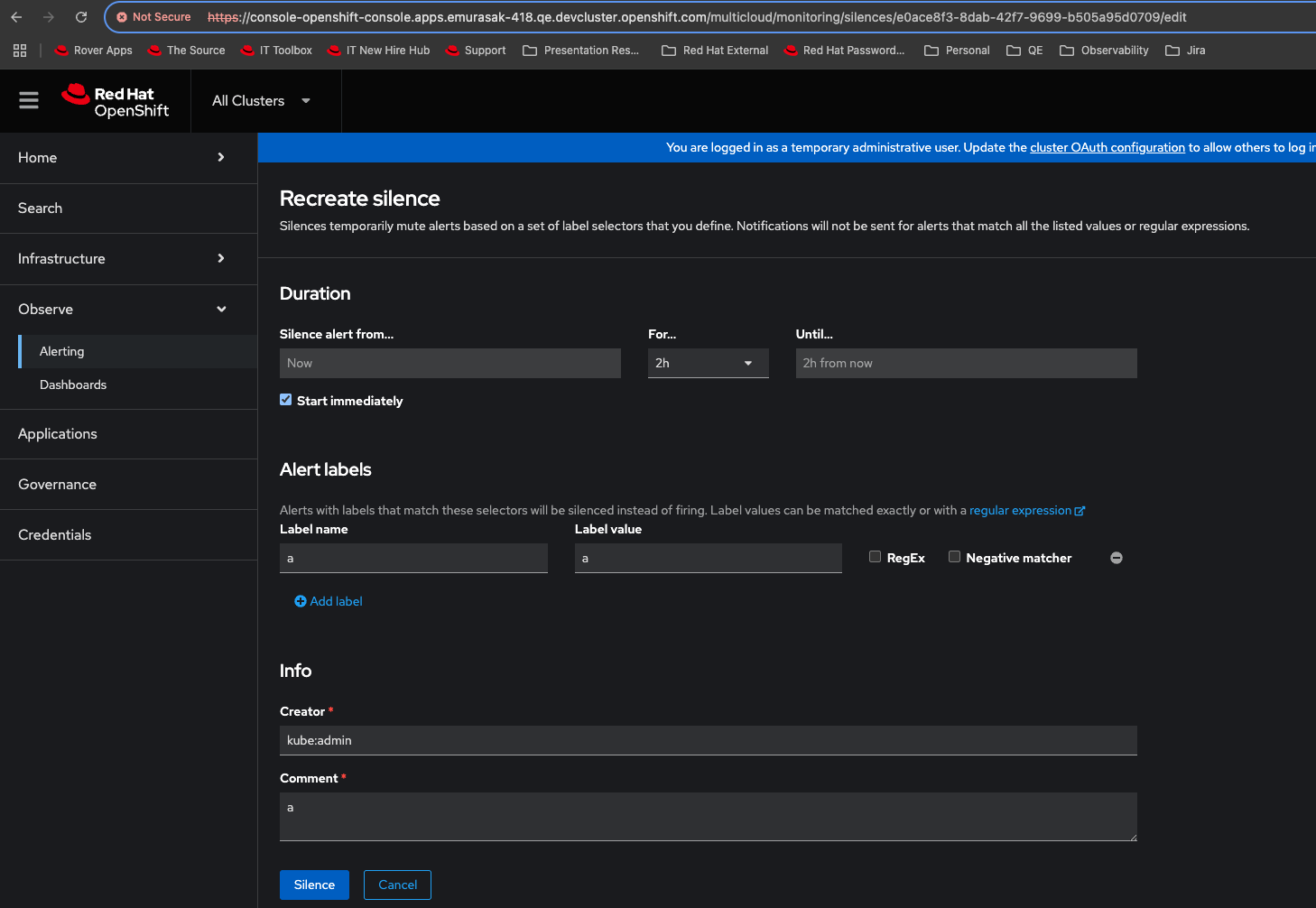Click the blue Silence button

point(314,885)
